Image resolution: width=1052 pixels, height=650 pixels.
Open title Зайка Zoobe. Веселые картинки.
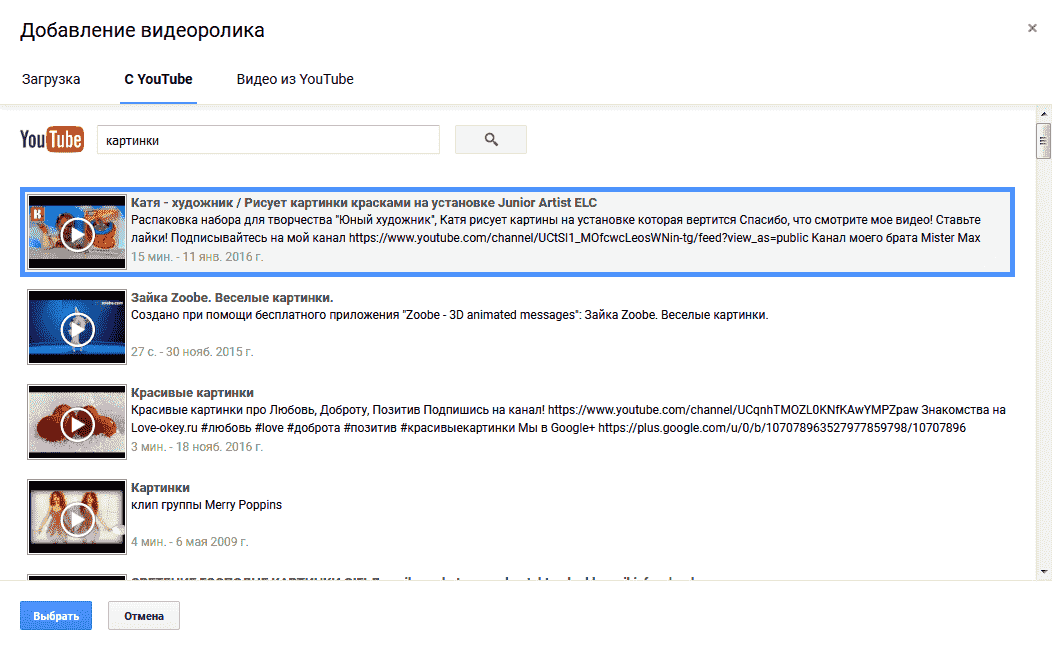tap(232, 298)
